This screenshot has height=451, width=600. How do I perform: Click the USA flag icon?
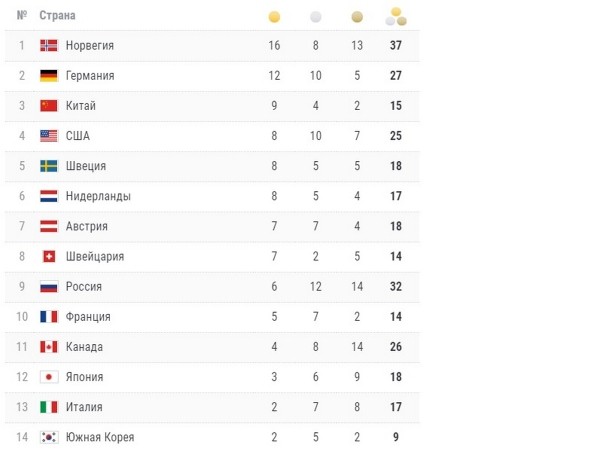tap(48, 136)
